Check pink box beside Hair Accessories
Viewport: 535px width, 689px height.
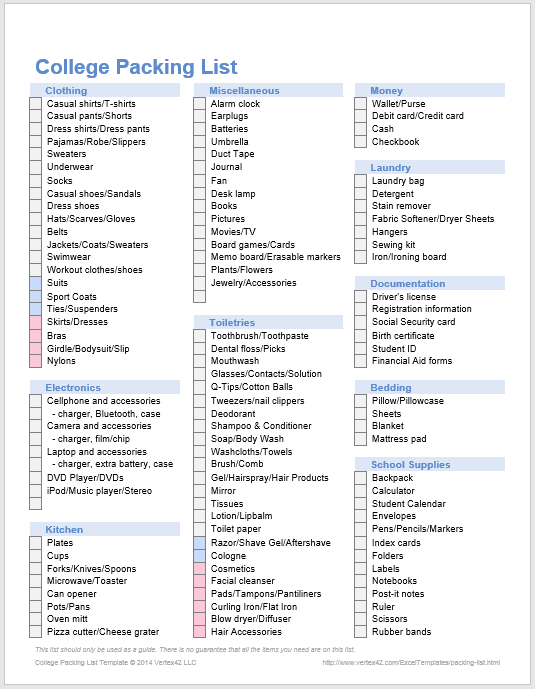tap(199, 632)
